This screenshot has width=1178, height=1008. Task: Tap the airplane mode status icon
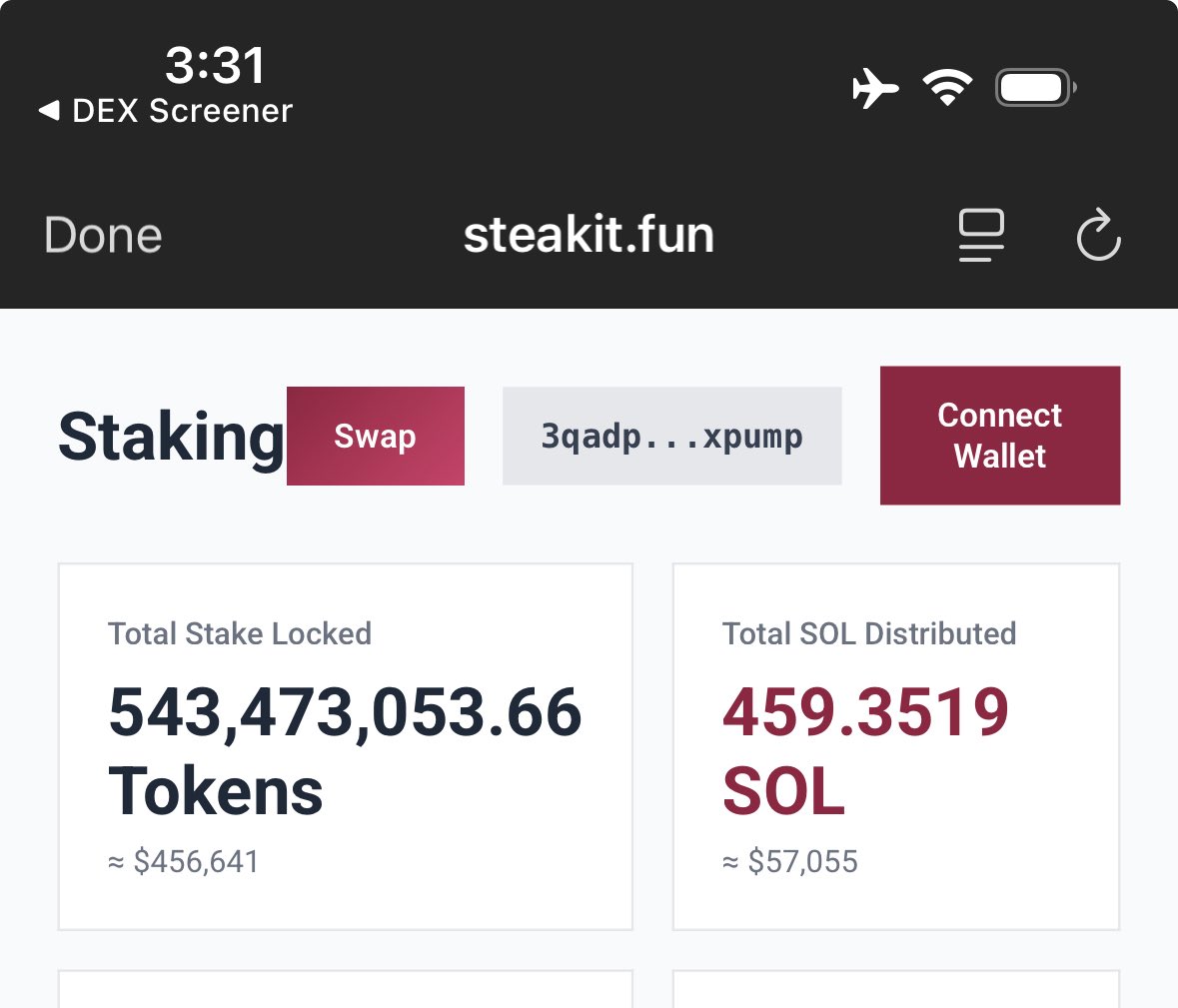tap(874, 88)
